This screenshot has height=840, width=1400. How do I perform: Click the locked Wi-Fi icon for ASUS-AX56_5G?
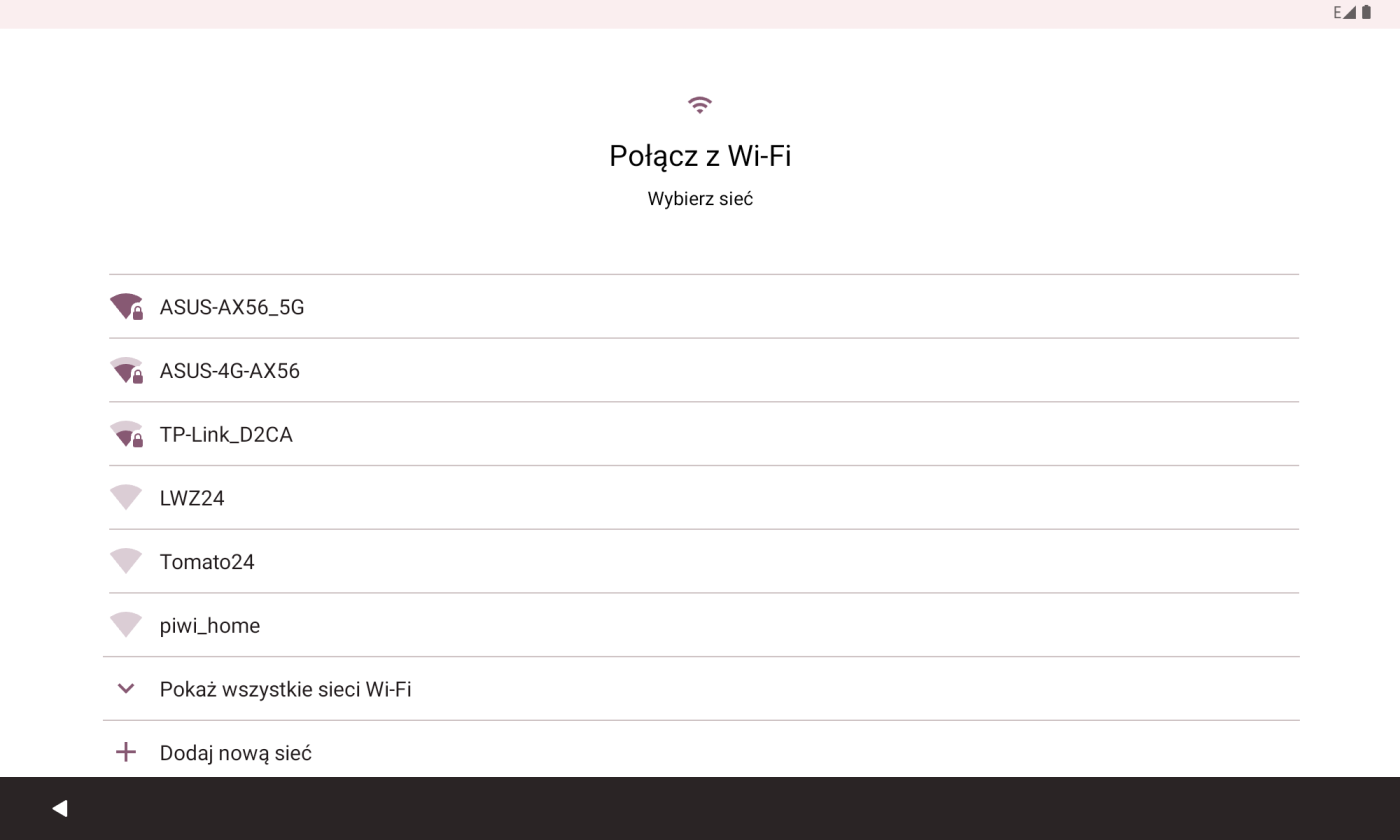pos(126,307)
